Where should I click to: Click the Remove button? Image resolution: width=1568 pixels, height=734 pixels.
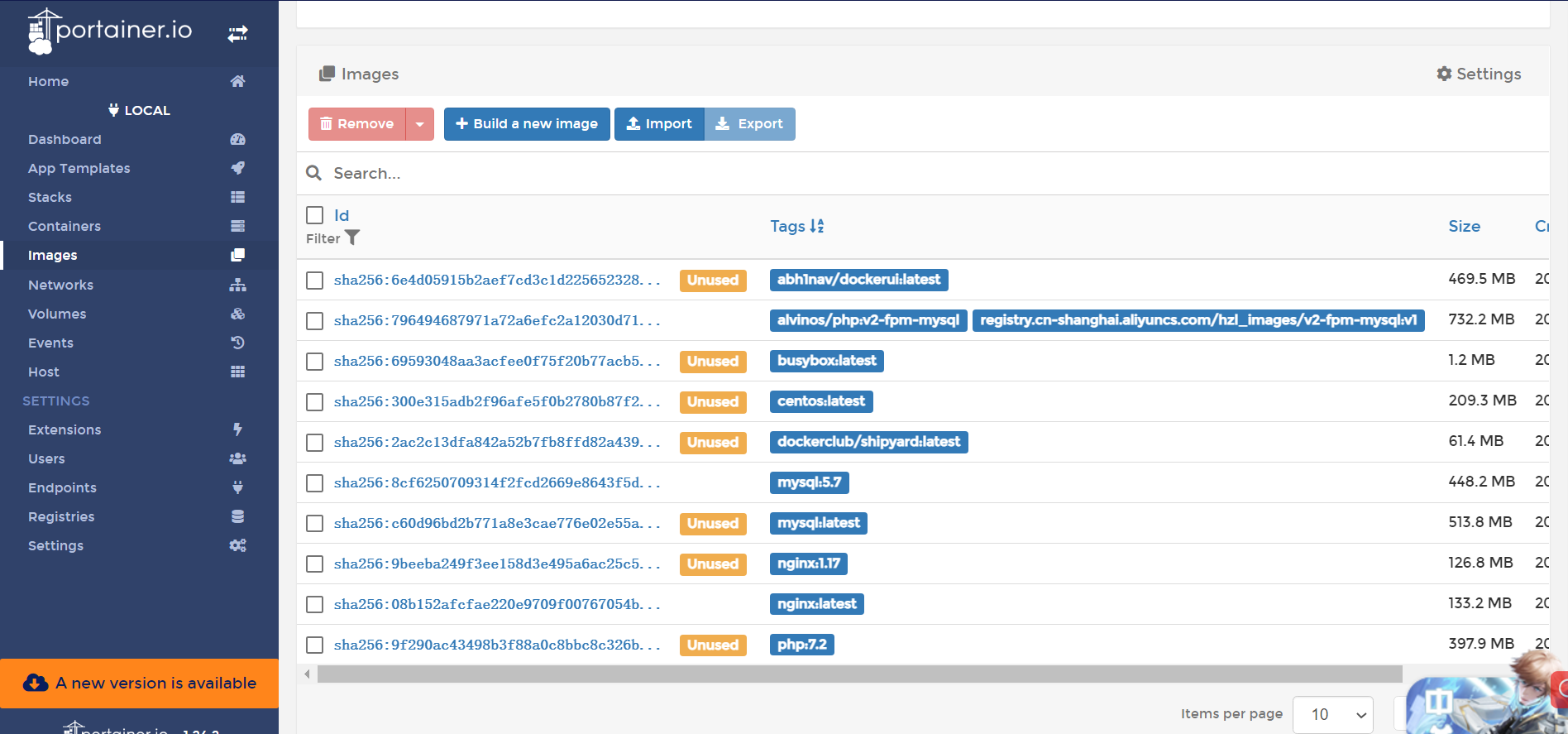tap(357, 124)
